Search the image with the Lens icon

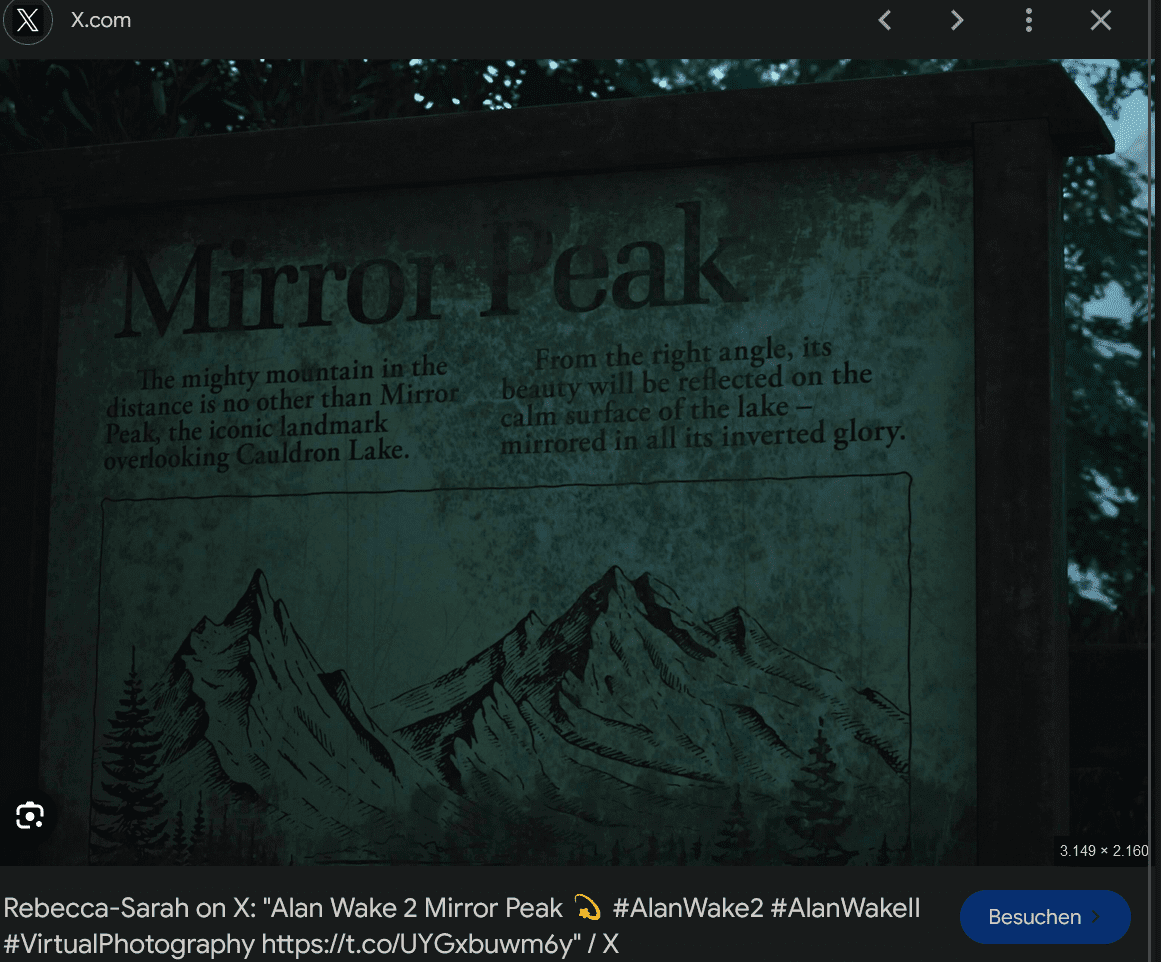(30, 815)
